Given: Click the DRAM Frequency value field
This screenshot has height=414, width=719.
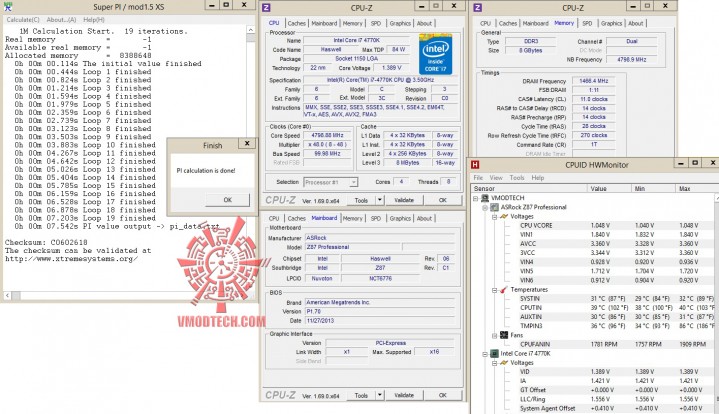Looking at the screenshot, I should 593,81.
